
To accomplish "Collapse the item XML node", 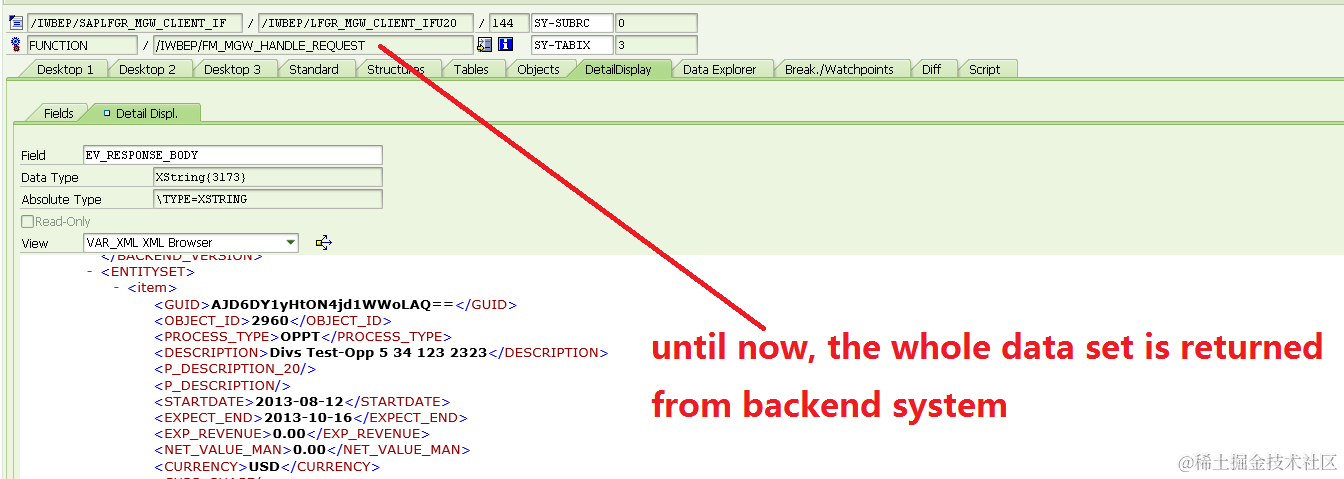I will [x=116, y=287].
